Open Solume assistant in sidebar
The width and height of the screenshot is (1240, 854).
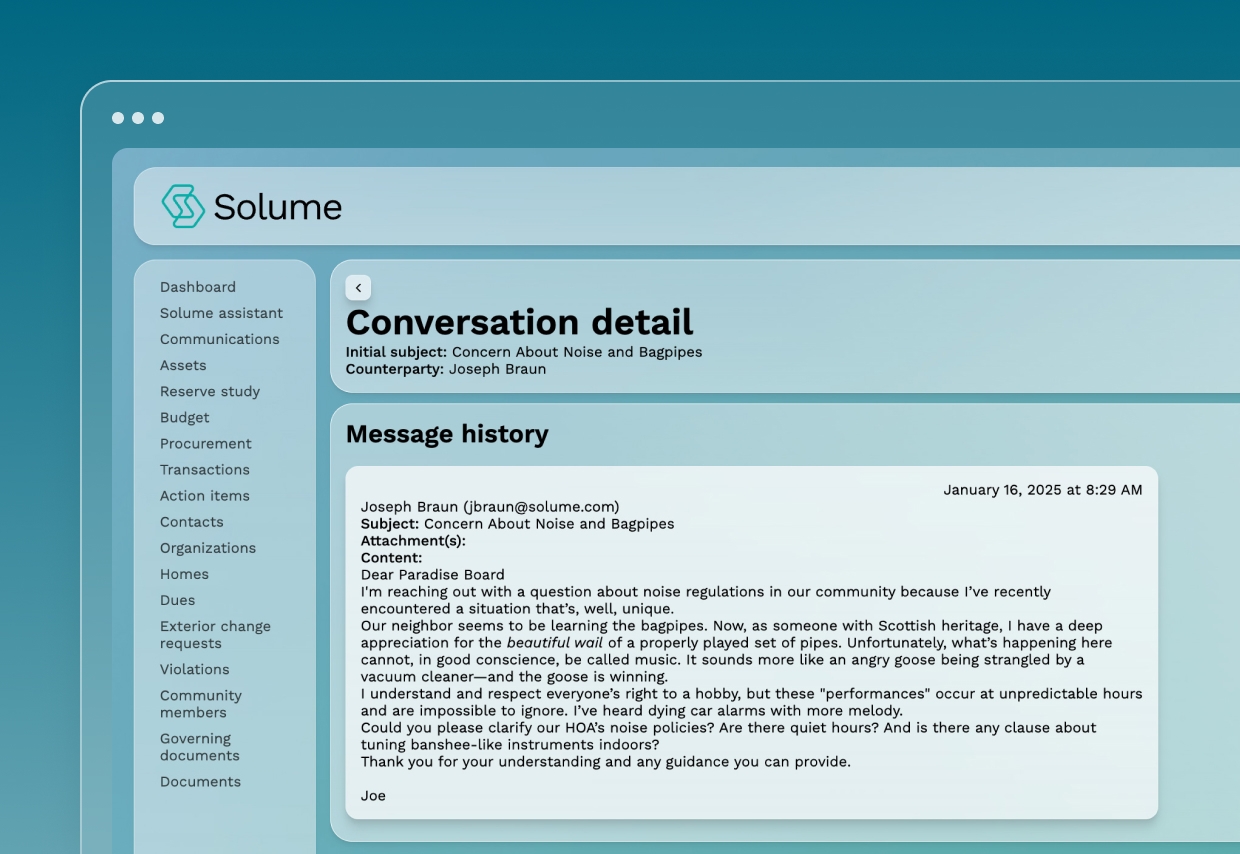click(221, 313)
